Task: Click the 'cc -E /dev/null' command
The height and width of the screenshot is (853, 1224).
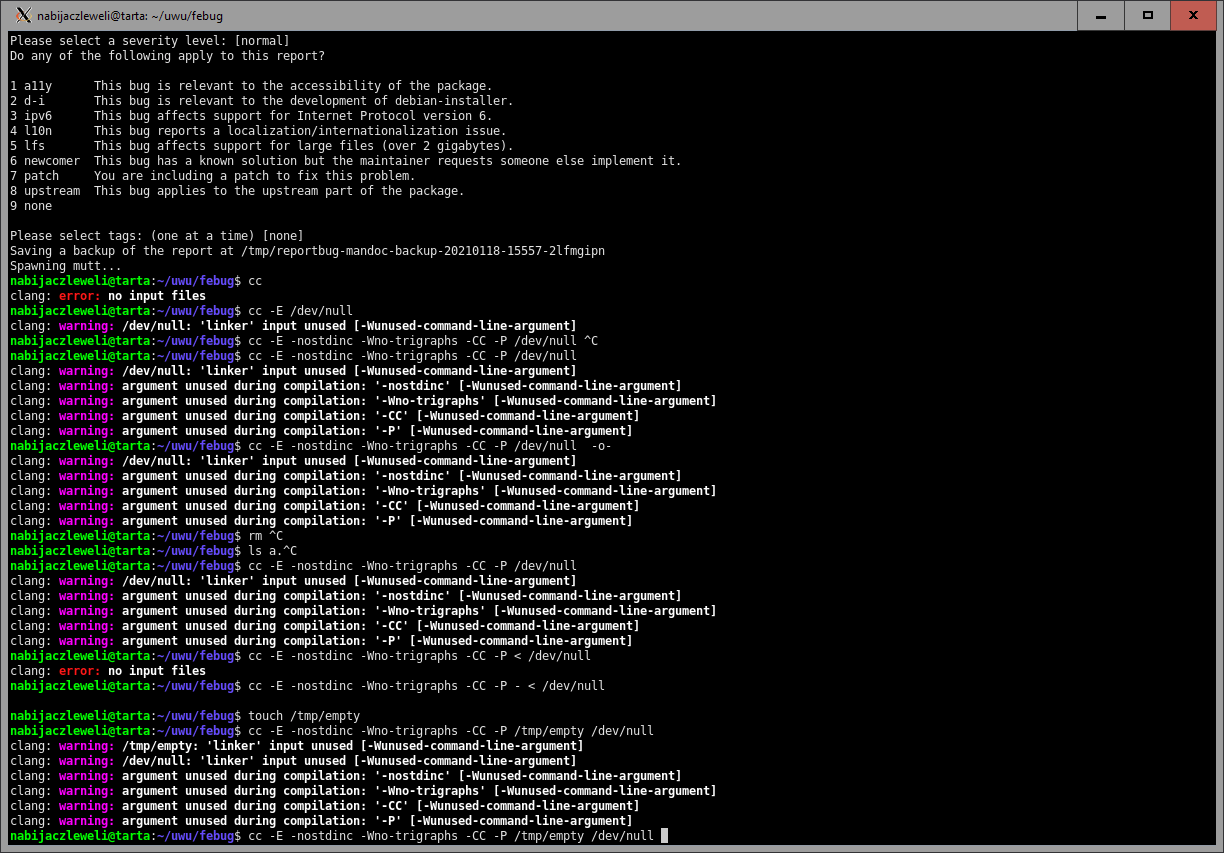Action: [300, 311]
